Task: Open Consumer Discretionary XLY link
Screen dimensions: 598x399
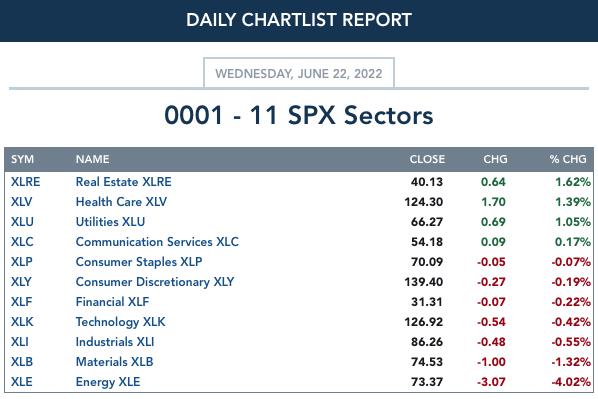Action: [155, 282]
